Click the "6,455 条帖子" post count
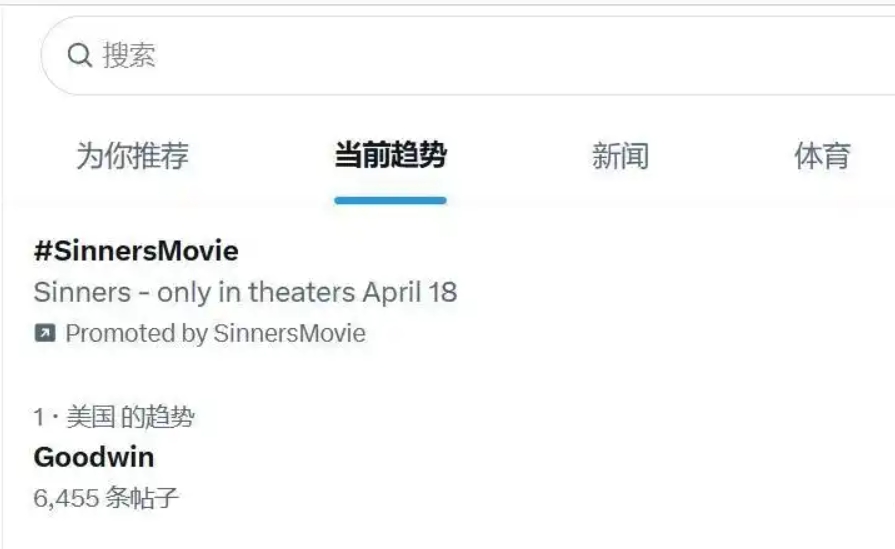 pyautogui.click(x=106, y=497)
